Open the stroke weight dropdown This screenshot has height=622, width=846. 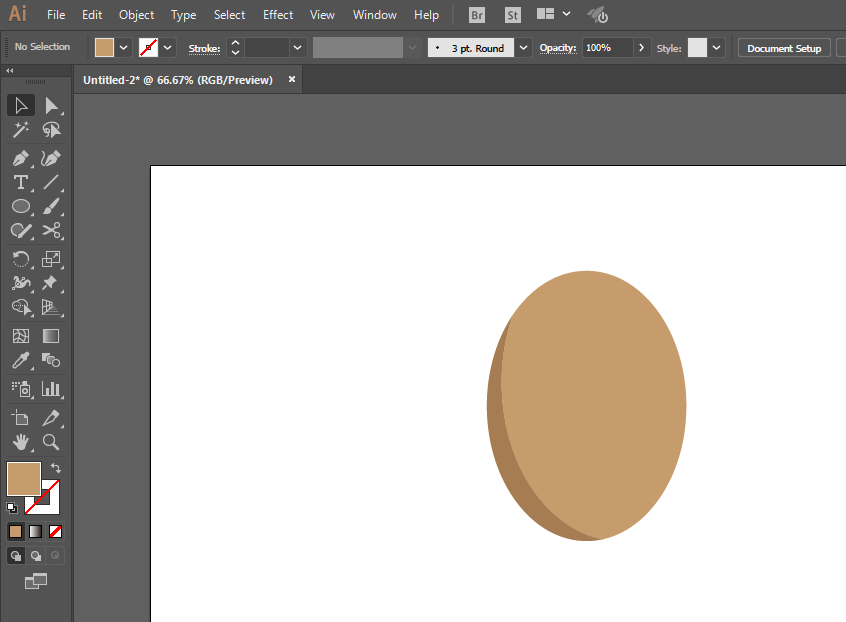pos(297,48)
